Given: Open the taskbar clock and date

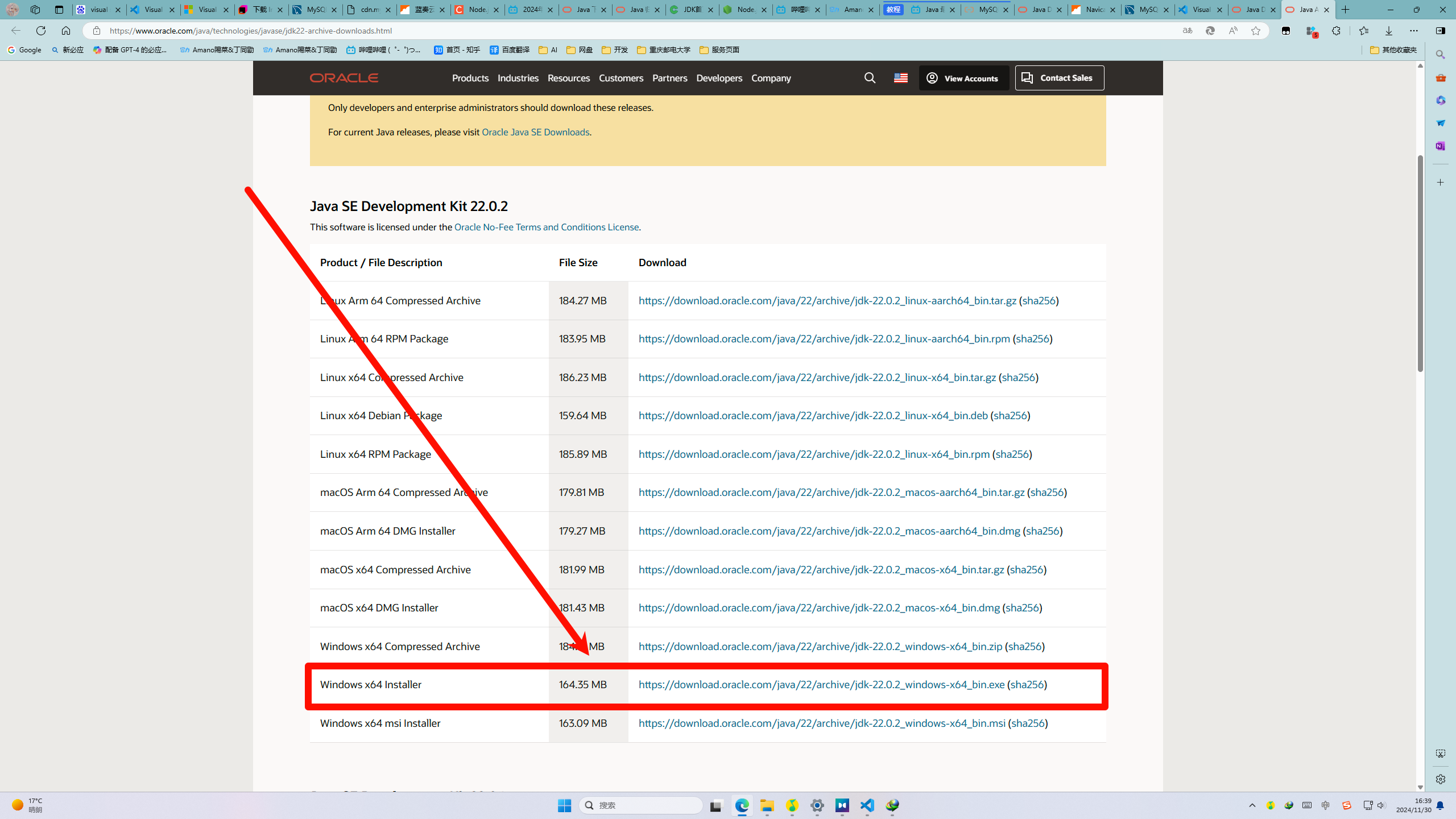Looking at the screenshot, I should [1413, 805].
